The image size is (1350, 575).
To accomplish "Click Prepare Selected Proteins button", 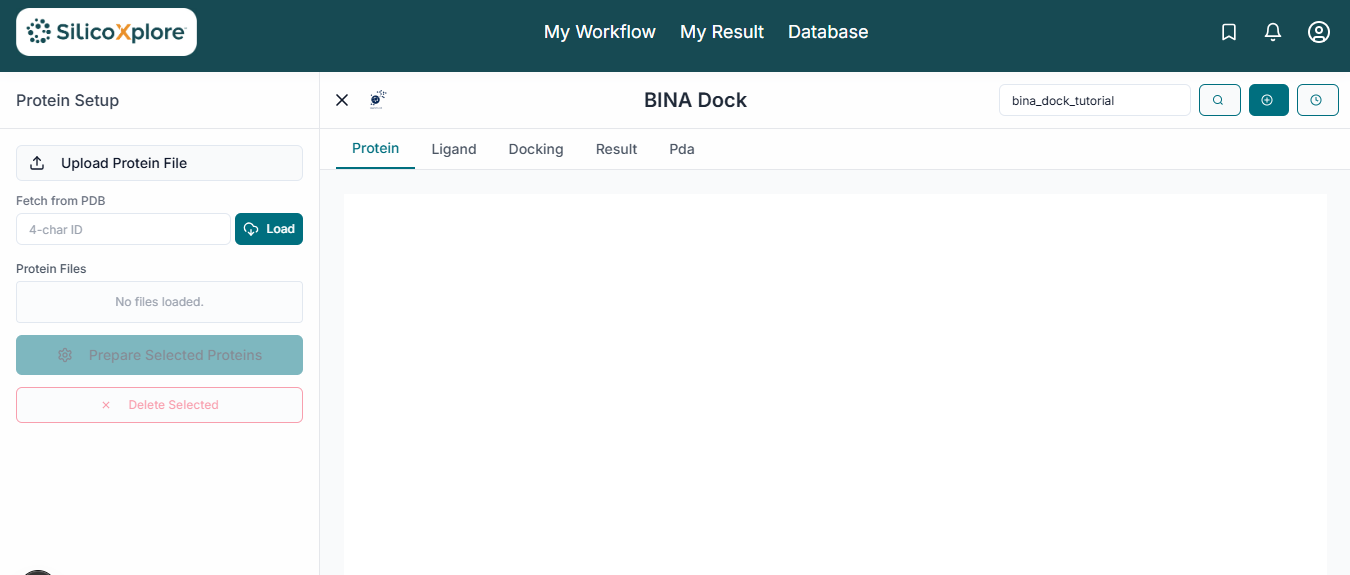I will (x=159, y=355).
